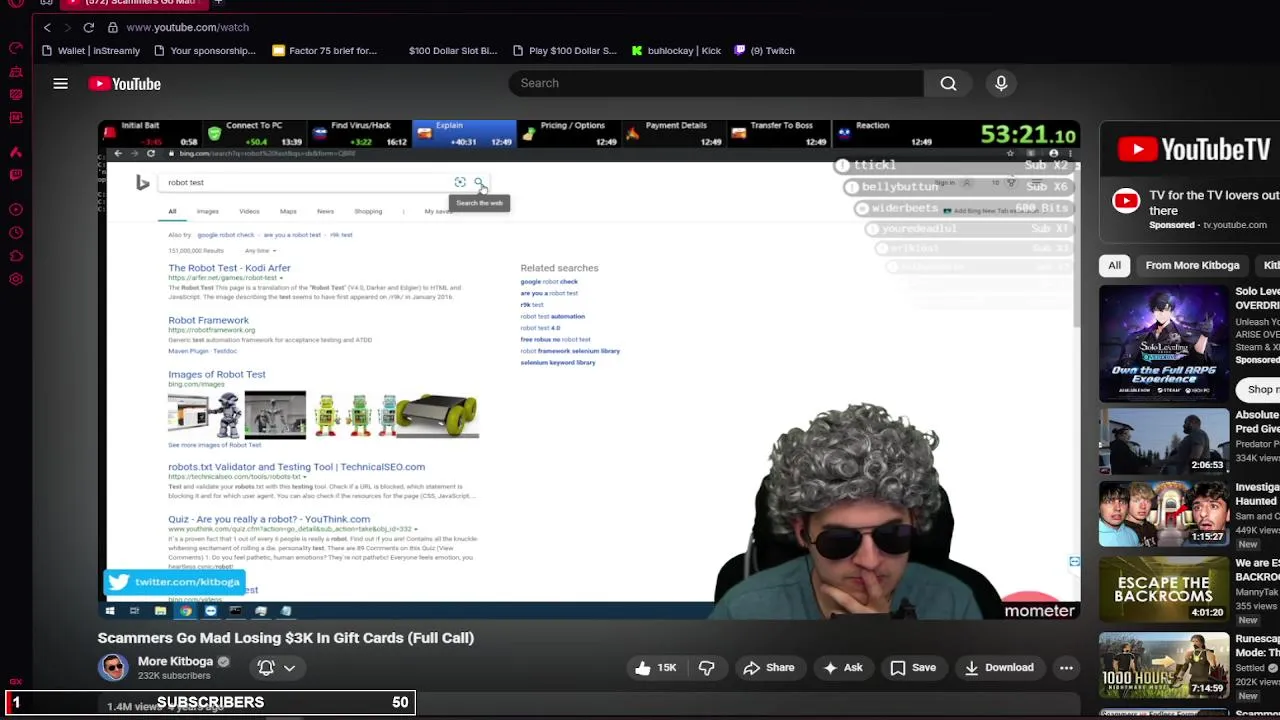Open buhlockay | Kick bookmark
This screenshot has width=1280, height=720.
tap(676, 51)
